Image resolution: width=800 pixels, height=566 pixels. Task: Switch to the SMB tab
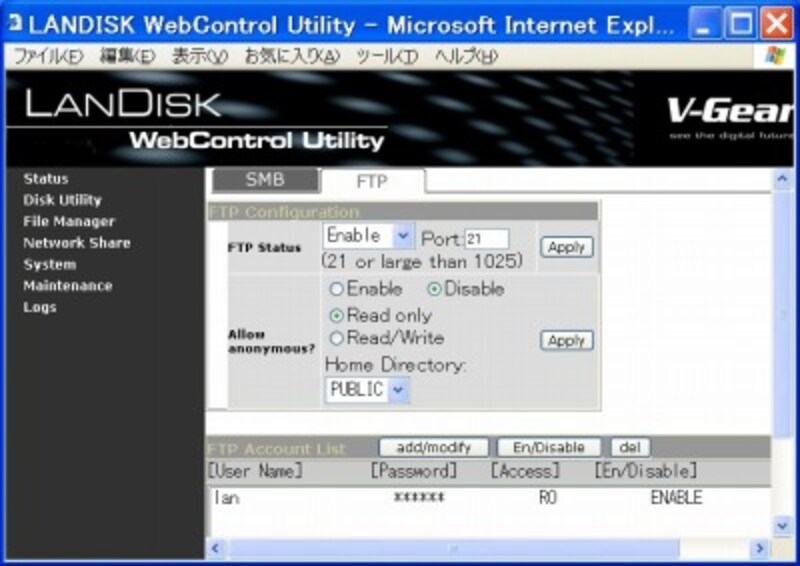coord(265,180)
